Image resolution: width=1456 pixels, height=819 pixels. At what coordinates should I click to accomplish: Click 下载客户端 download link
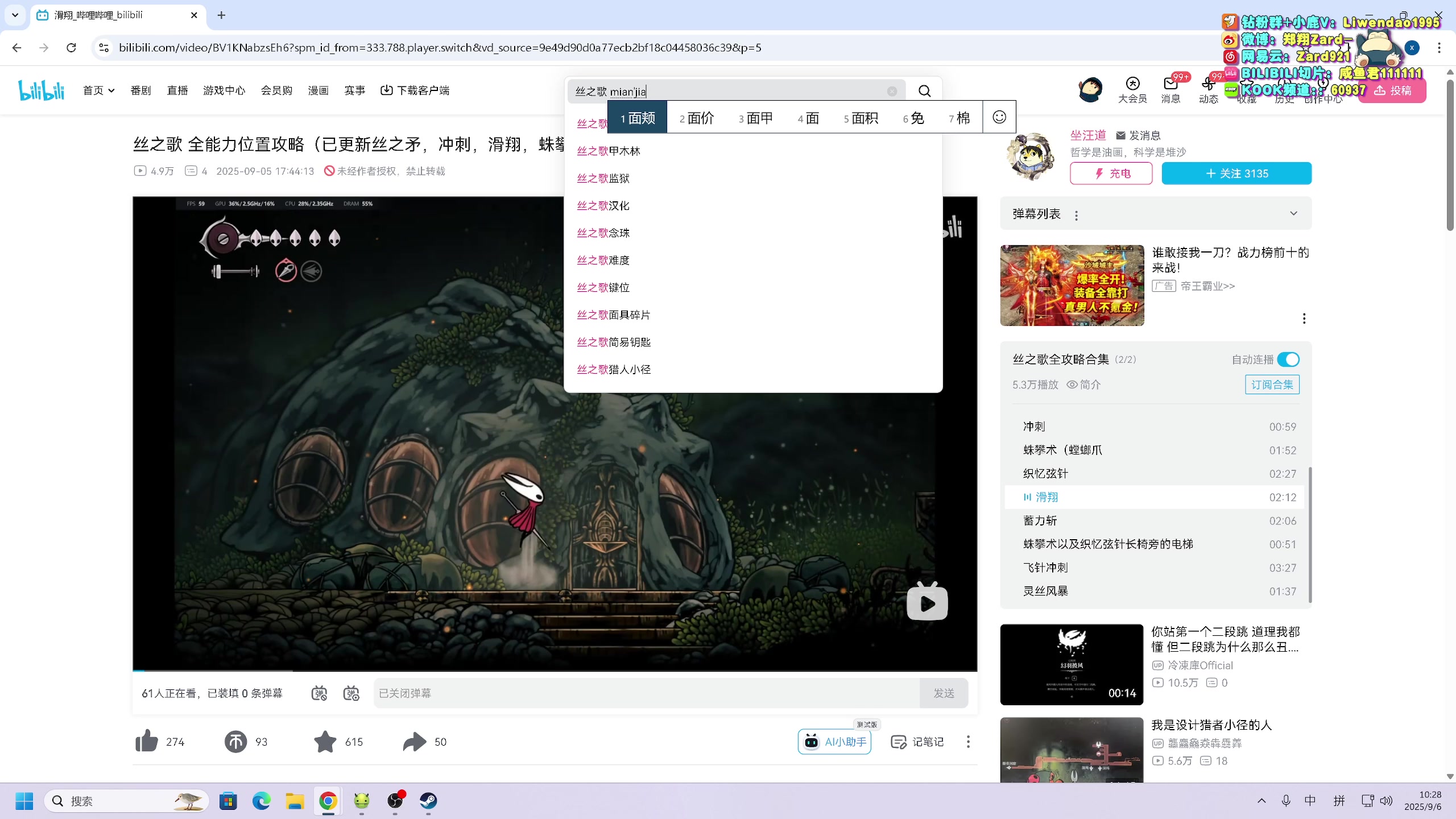coord(415,90)
